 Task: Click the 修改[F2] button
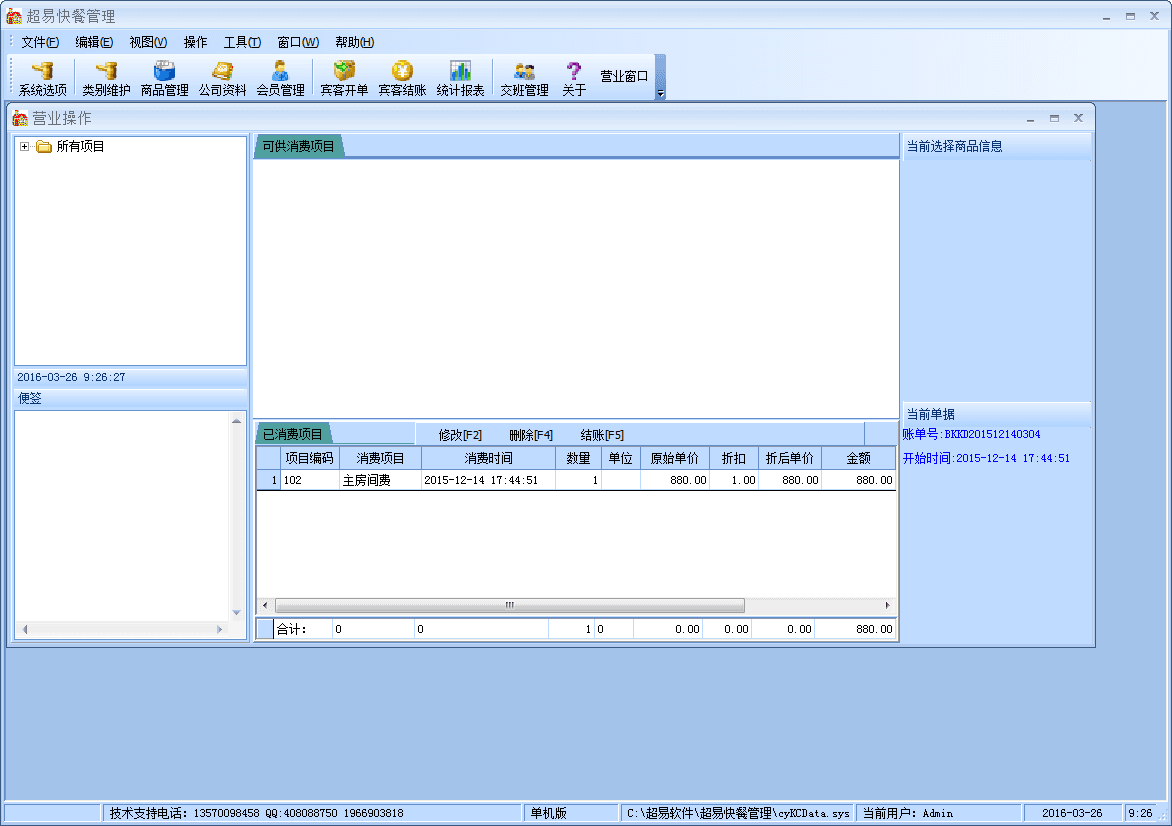click(x=460, y=435)
